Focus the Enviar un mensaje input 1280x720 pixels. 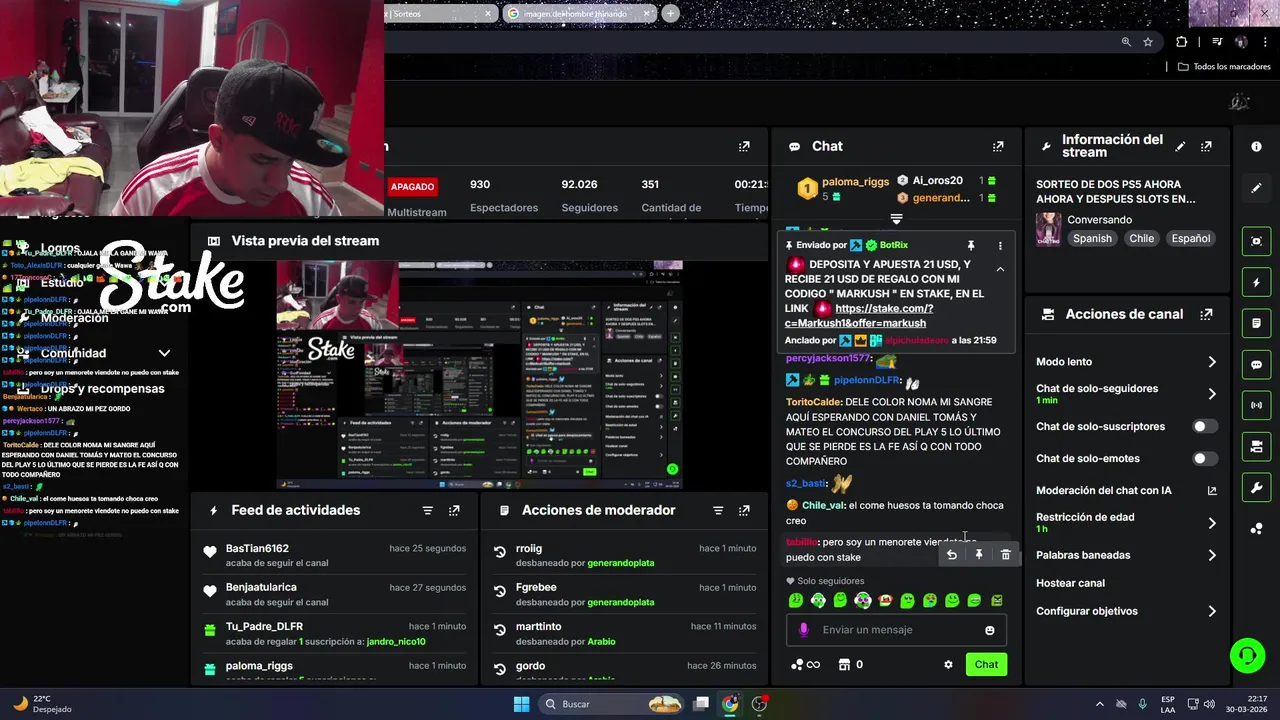pyautogui.click(x=896, y=630)
